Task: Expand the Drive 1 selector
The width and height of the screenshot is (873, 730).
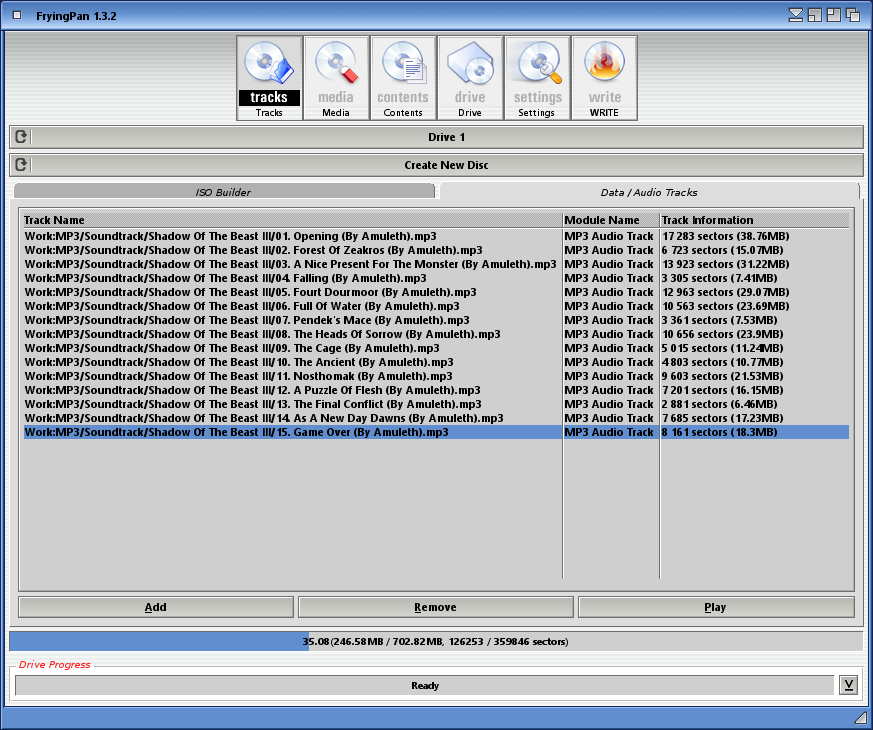Action: (447, 137)
